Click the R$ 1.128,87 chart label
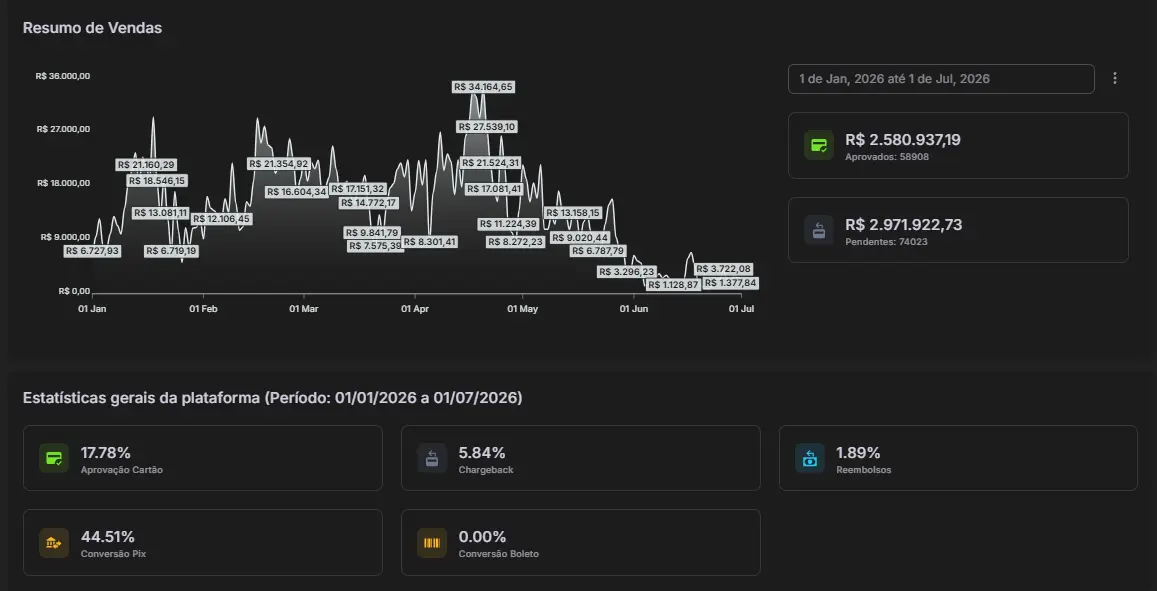Screen dimensions: 1157x591 [673, 285]
